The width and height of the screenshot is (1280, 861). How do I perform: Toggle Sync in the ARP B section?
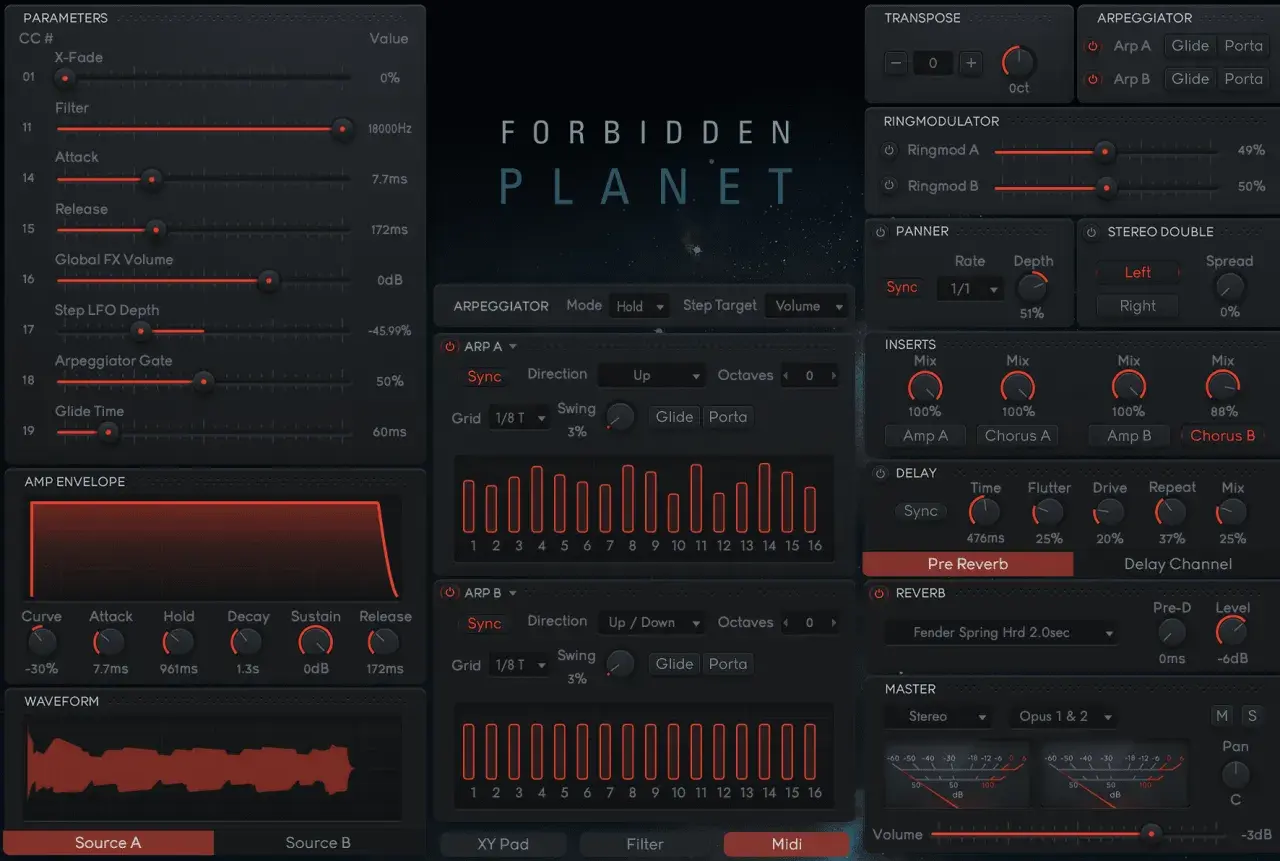tap(484, 624)
